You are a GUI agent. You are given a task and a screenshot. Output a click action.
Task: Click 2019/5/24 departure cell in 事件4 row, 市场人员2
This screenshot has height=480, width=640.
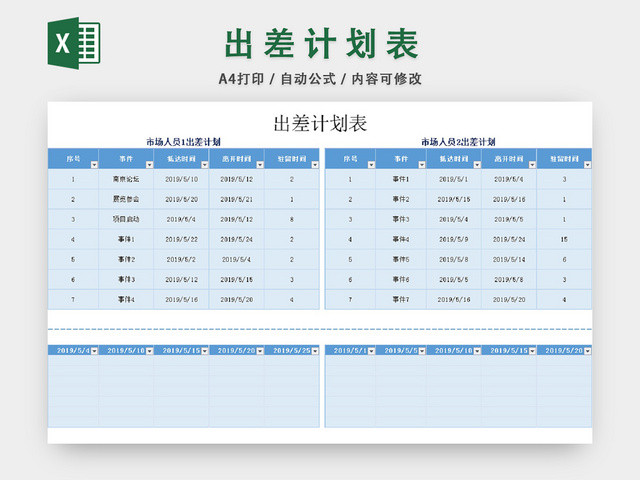click(509, 239)
